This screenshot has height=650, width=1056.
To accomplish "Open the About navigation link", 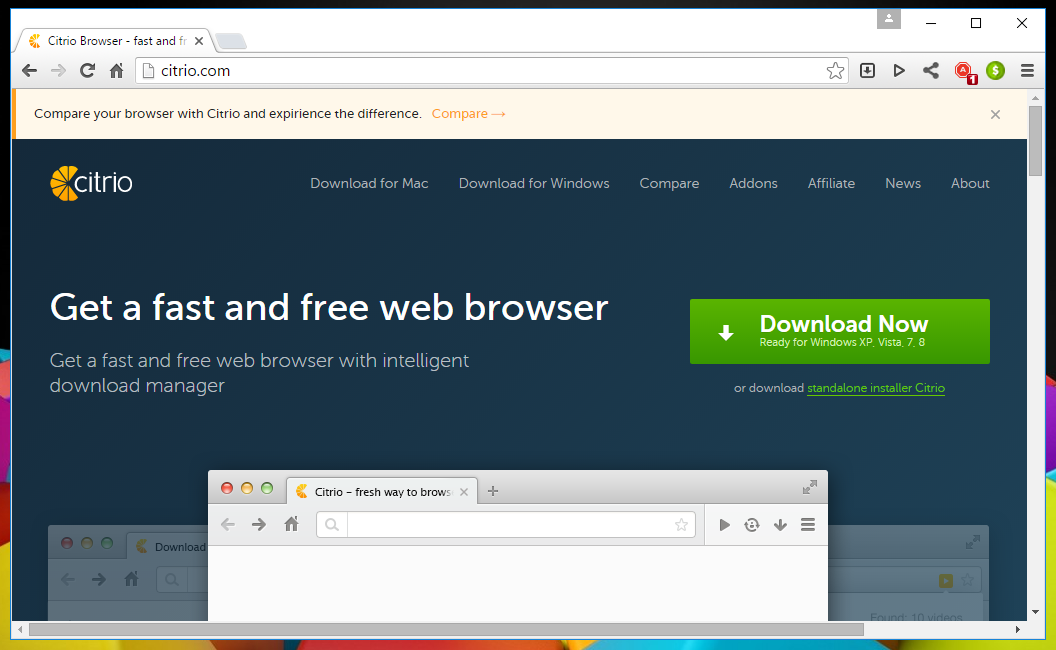I will 970,183.
